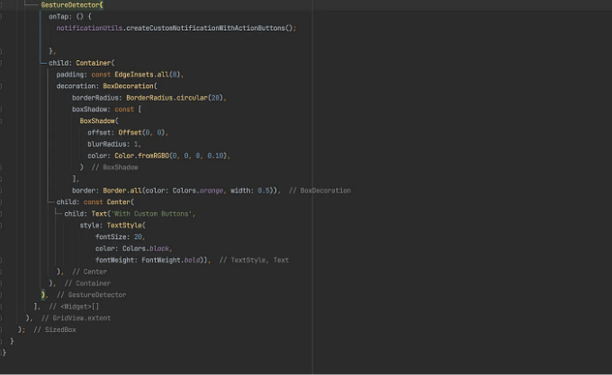
Task: Click the BoxShadow( constructor call
Action: click(99, 121)
